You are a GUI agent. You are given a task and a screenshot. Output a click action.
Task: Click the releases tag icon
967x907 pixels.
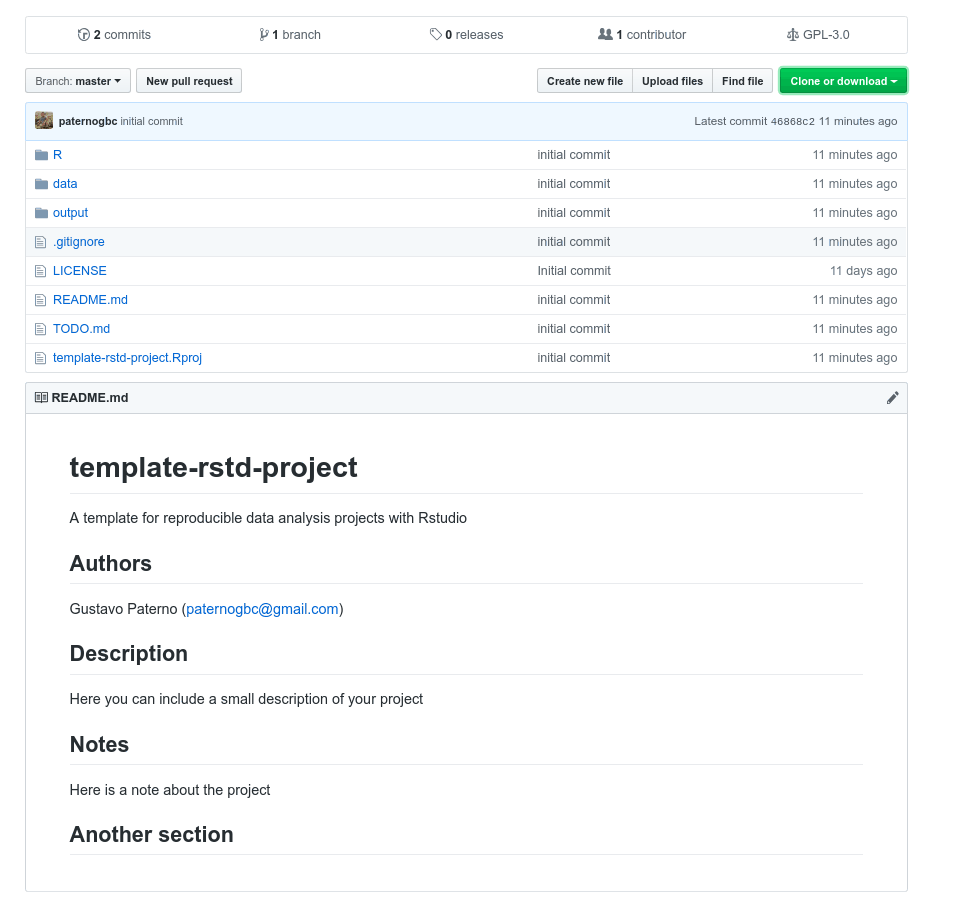(435, 35)
